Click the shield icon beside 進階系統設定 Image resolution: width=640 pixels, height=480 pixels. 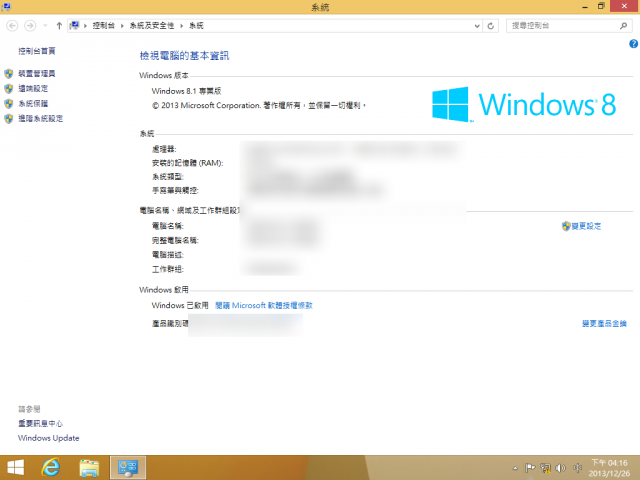(x=9, y=119)
